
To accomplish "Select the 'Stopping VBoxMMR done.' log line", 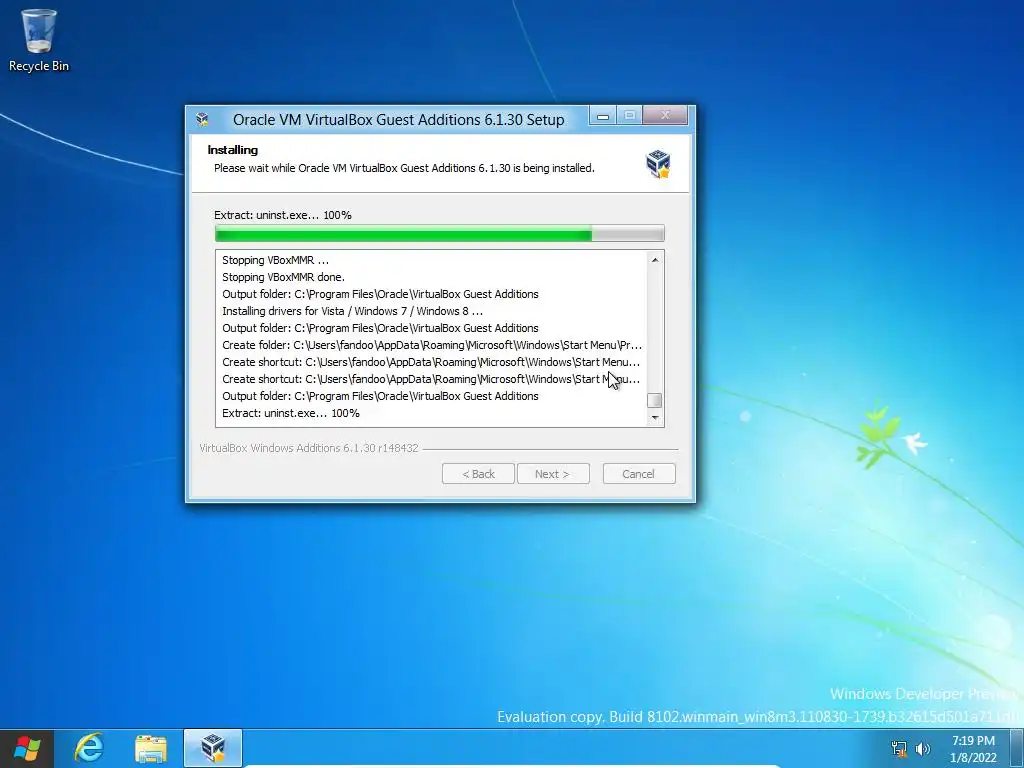I will pyautogui.click(x=283, y=277).
